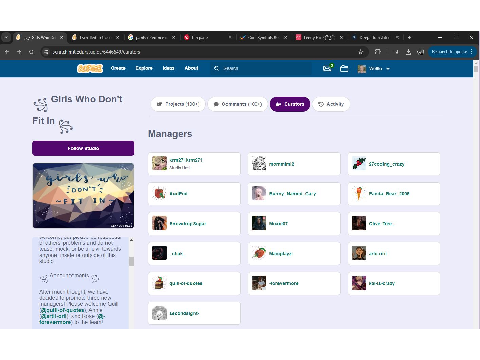The image size is (480, 360).
Task: Open the Explore navigation link
Action: [144, 68]
